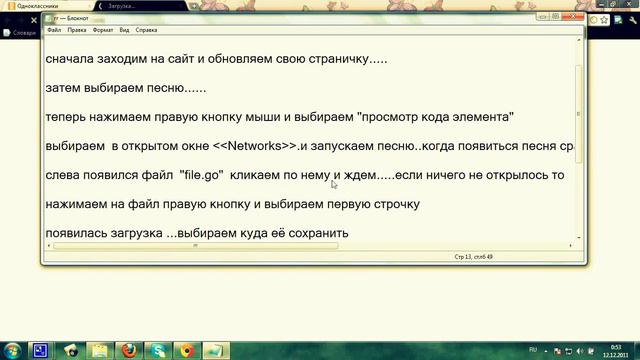
Task: Click the word <<Networks>> in text
Action: (255, 146)
